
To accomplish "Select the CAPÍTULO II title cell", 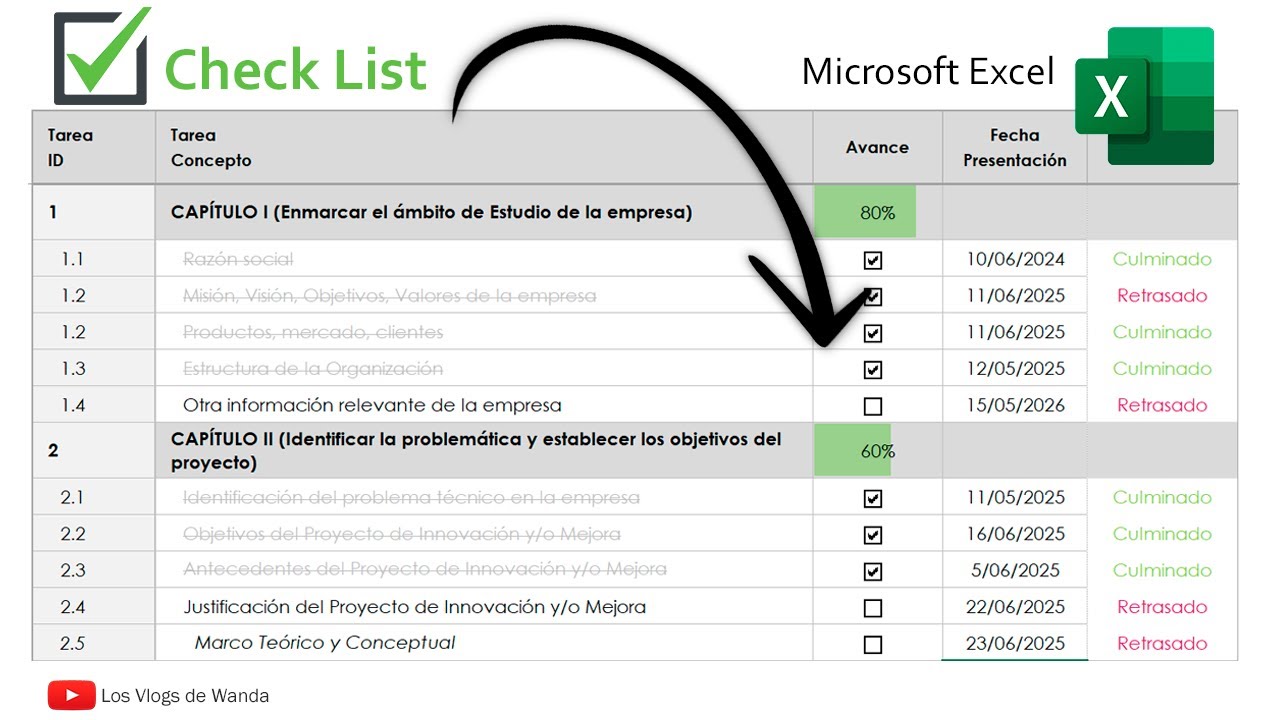I will click(x=484, y=450).
